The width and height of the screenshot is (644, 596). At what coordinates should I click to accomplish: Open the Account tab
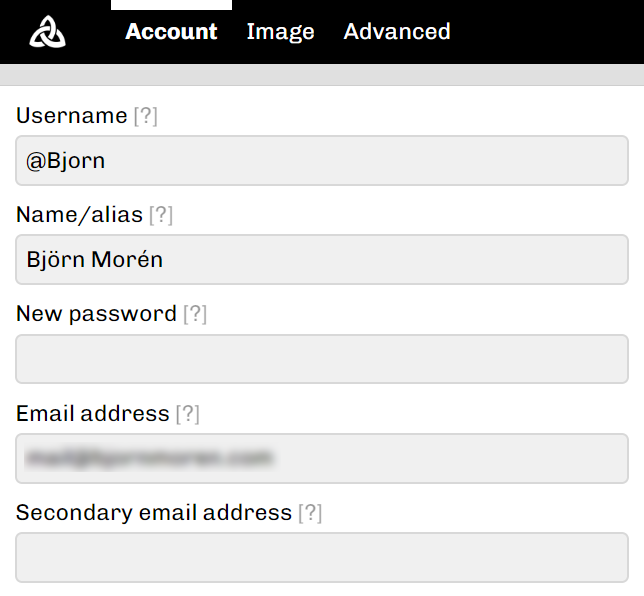[171, 32]
